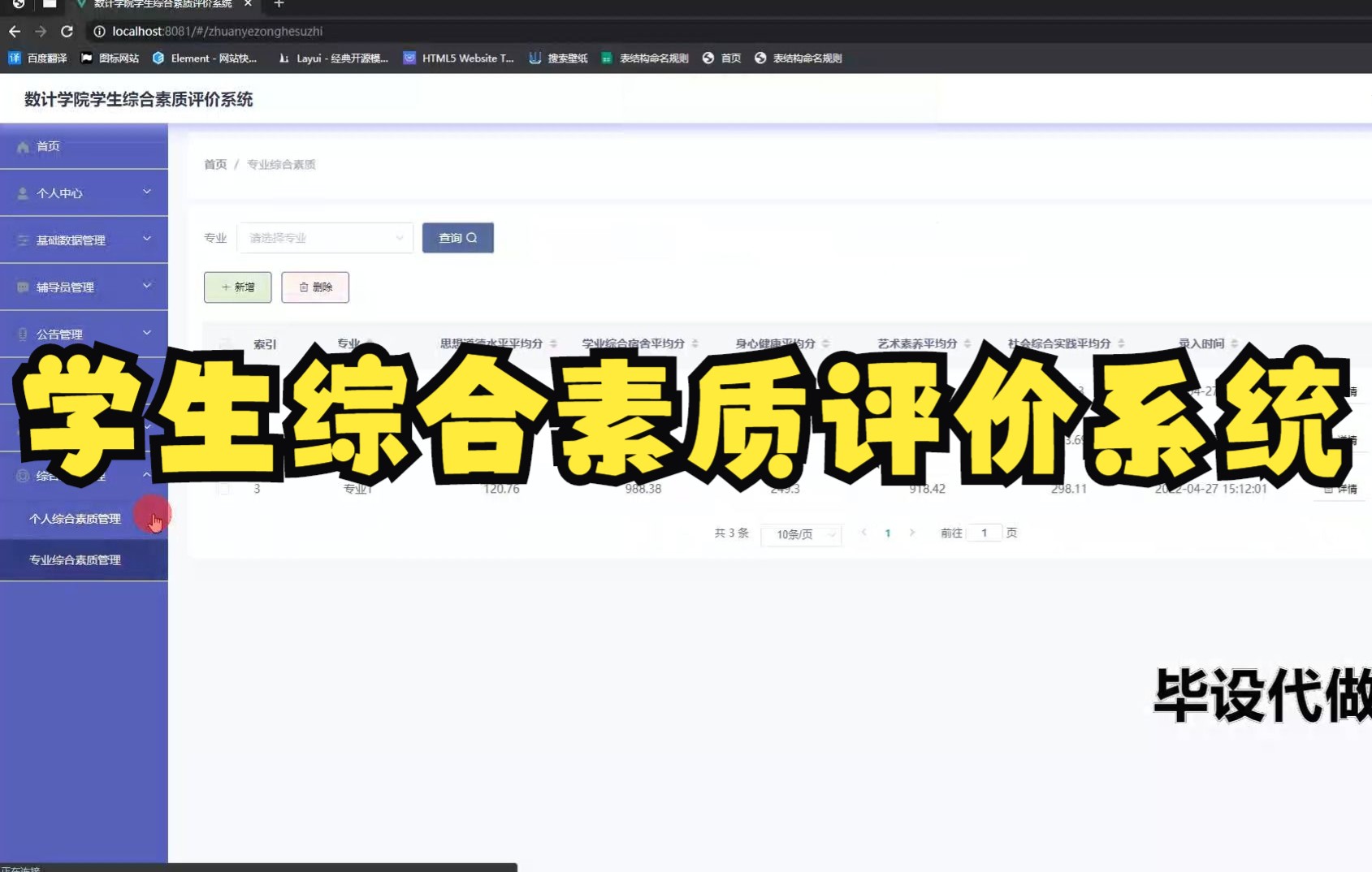Viewport: 1372px width, 872px height.
Task: Open the Element bookmark
Action: point(205,58)
